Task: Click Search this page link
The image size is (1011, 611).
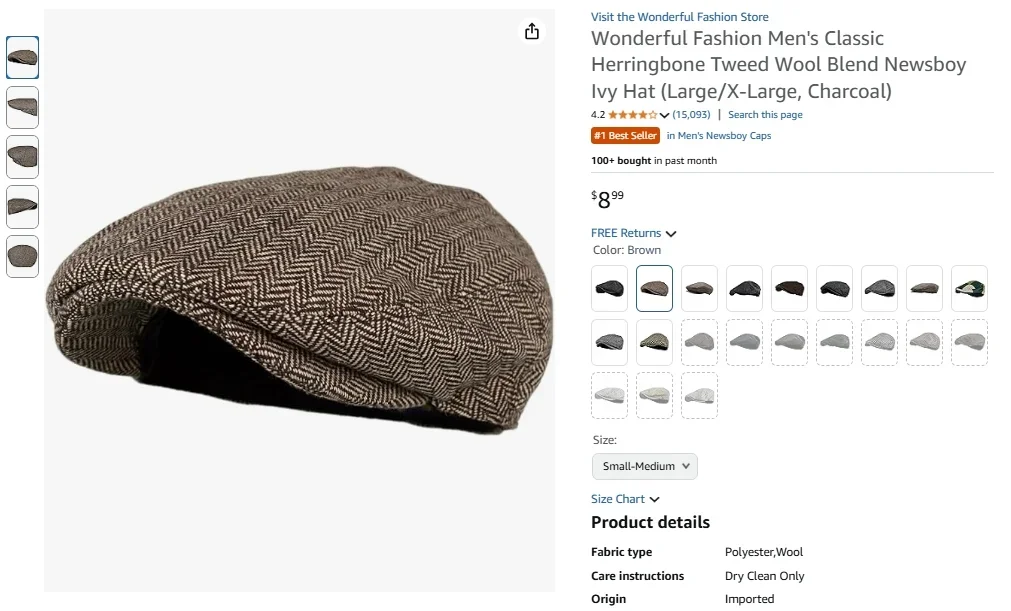Action: (x=765, y=114)
